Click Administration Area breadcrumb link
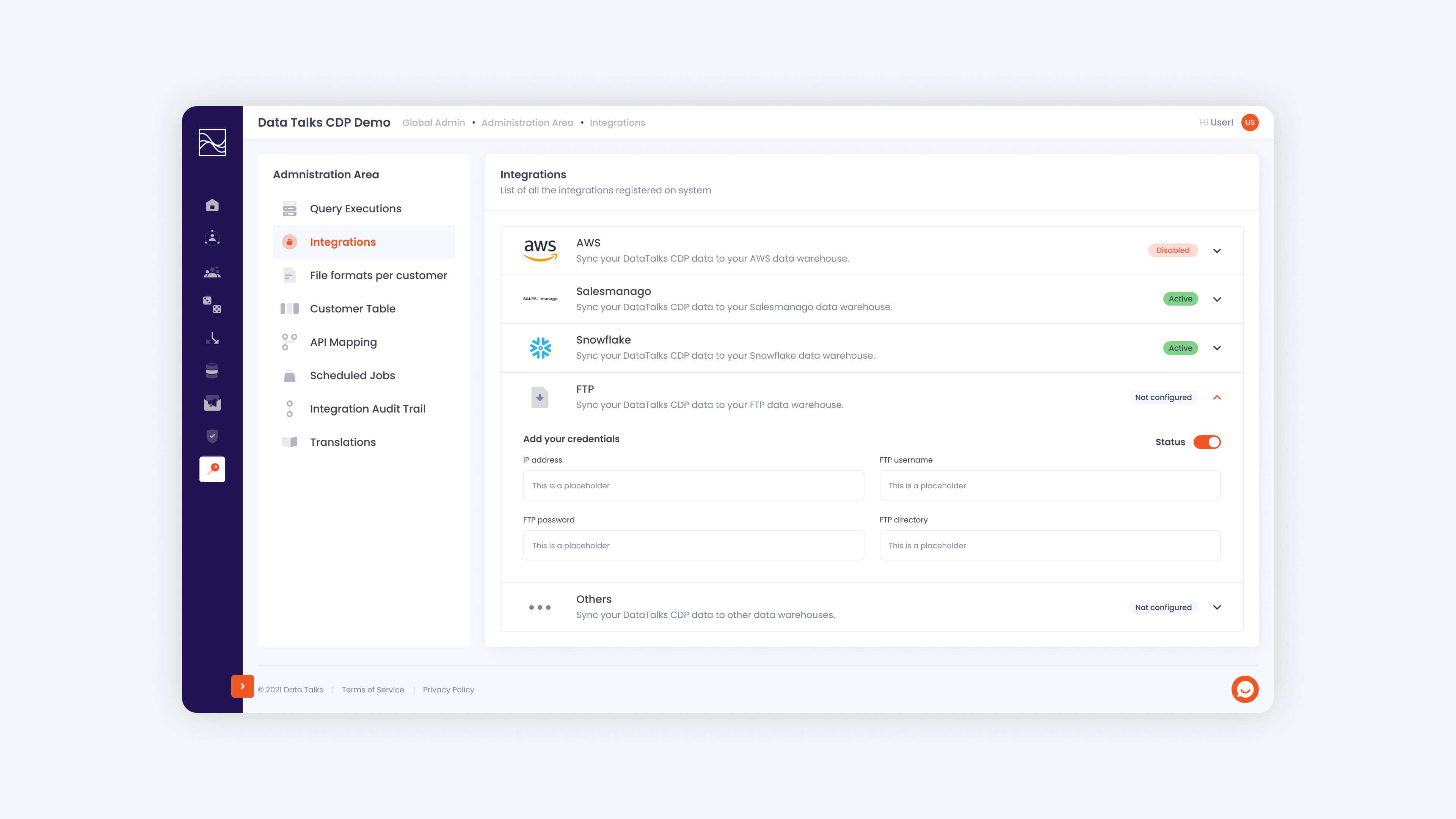This screenshot has width=1456, height=819. tap(527, 122)
